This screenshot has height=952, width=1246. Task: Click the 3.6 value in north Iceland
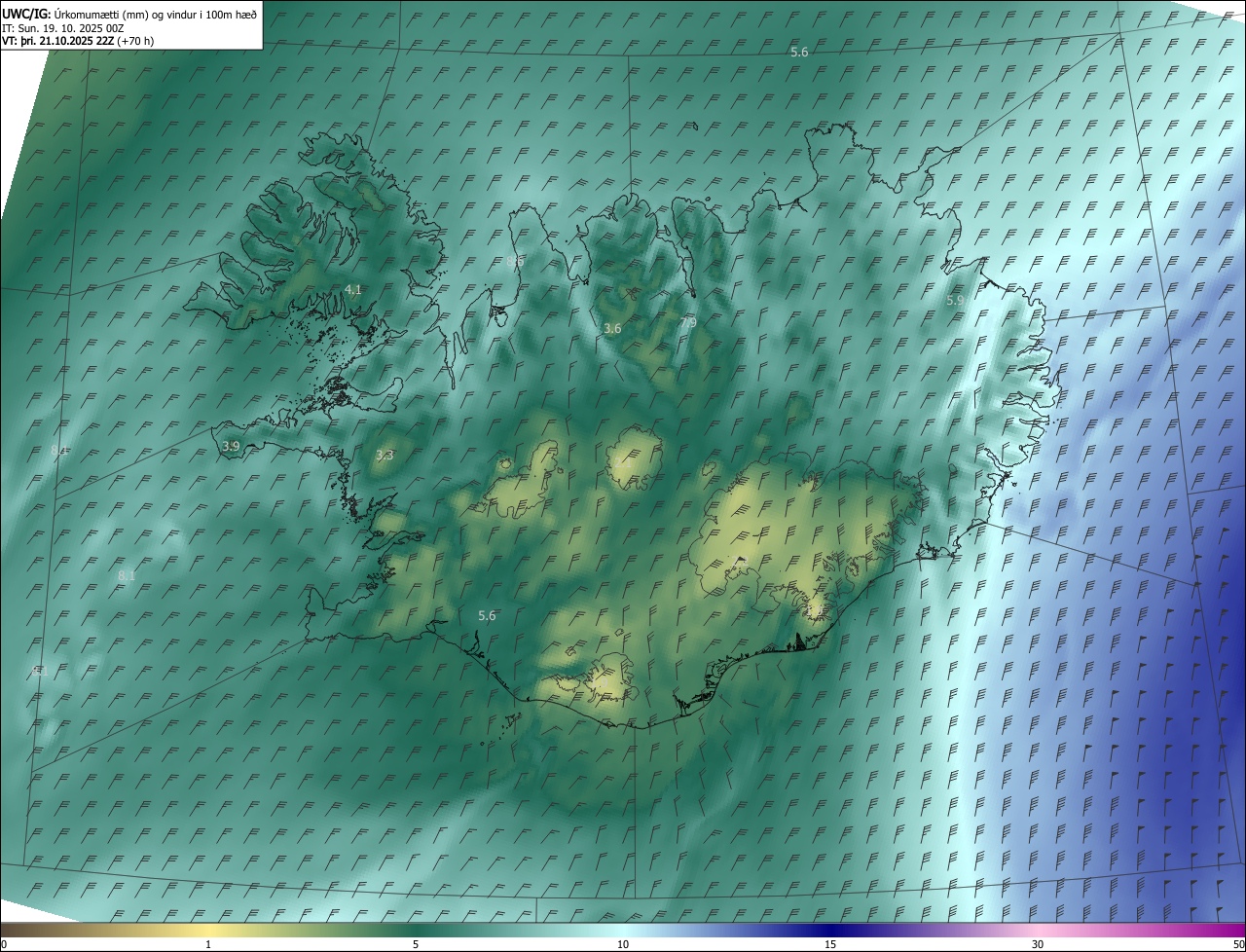(612, 329)
